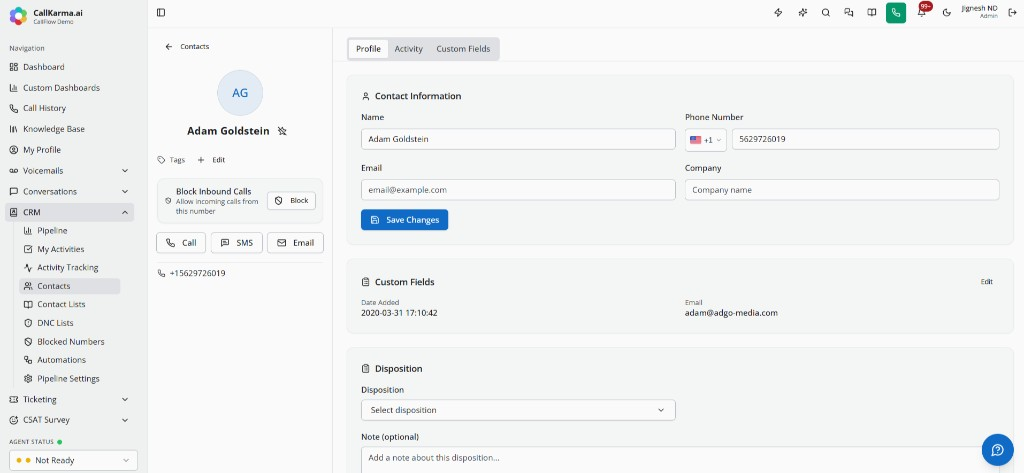Viewport: 1024px width, 473px height.
Task: Click the green phone dialer button
Action: [895, 13]
